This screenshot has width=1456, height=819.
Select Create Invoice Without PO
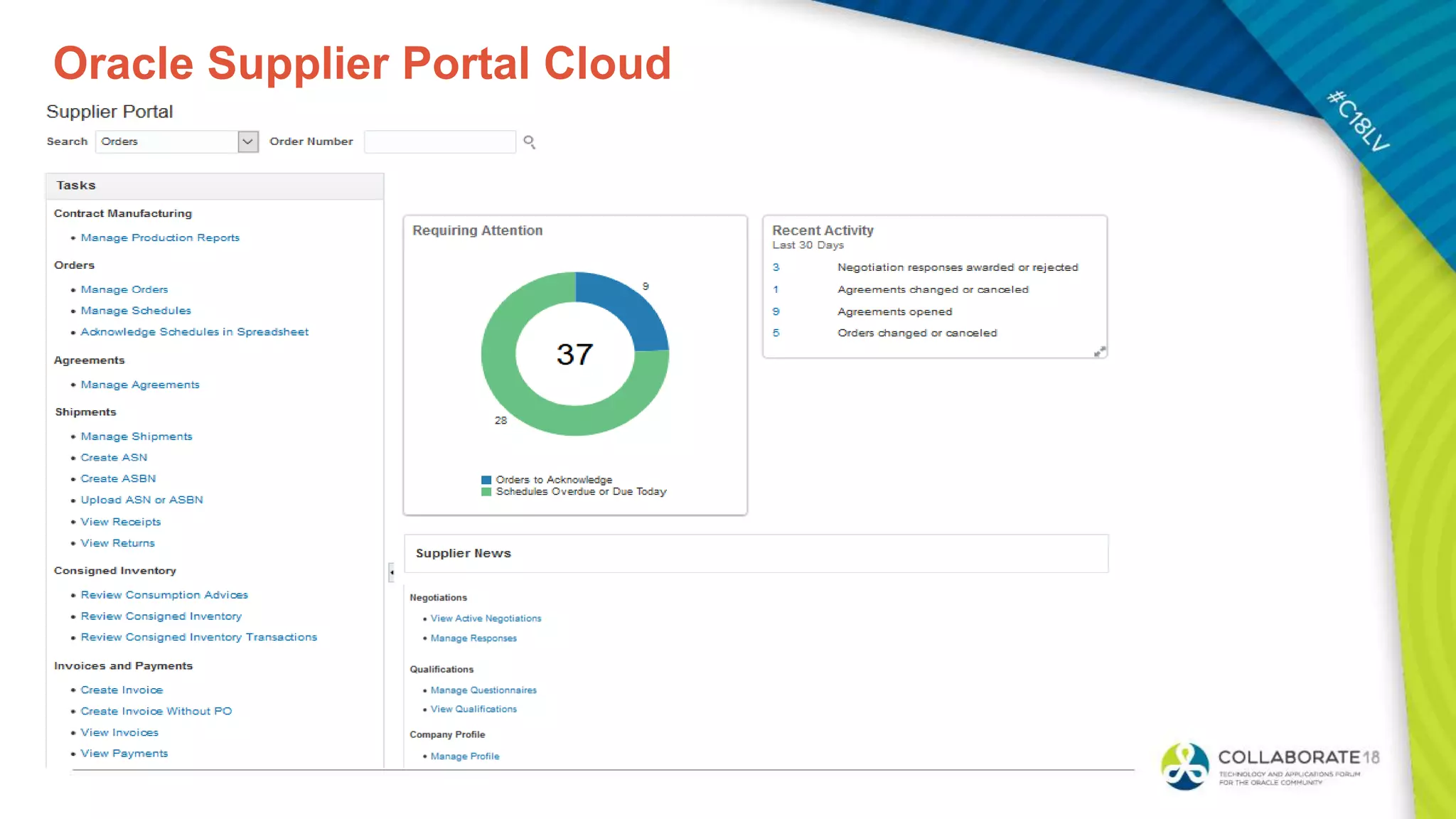156,712
